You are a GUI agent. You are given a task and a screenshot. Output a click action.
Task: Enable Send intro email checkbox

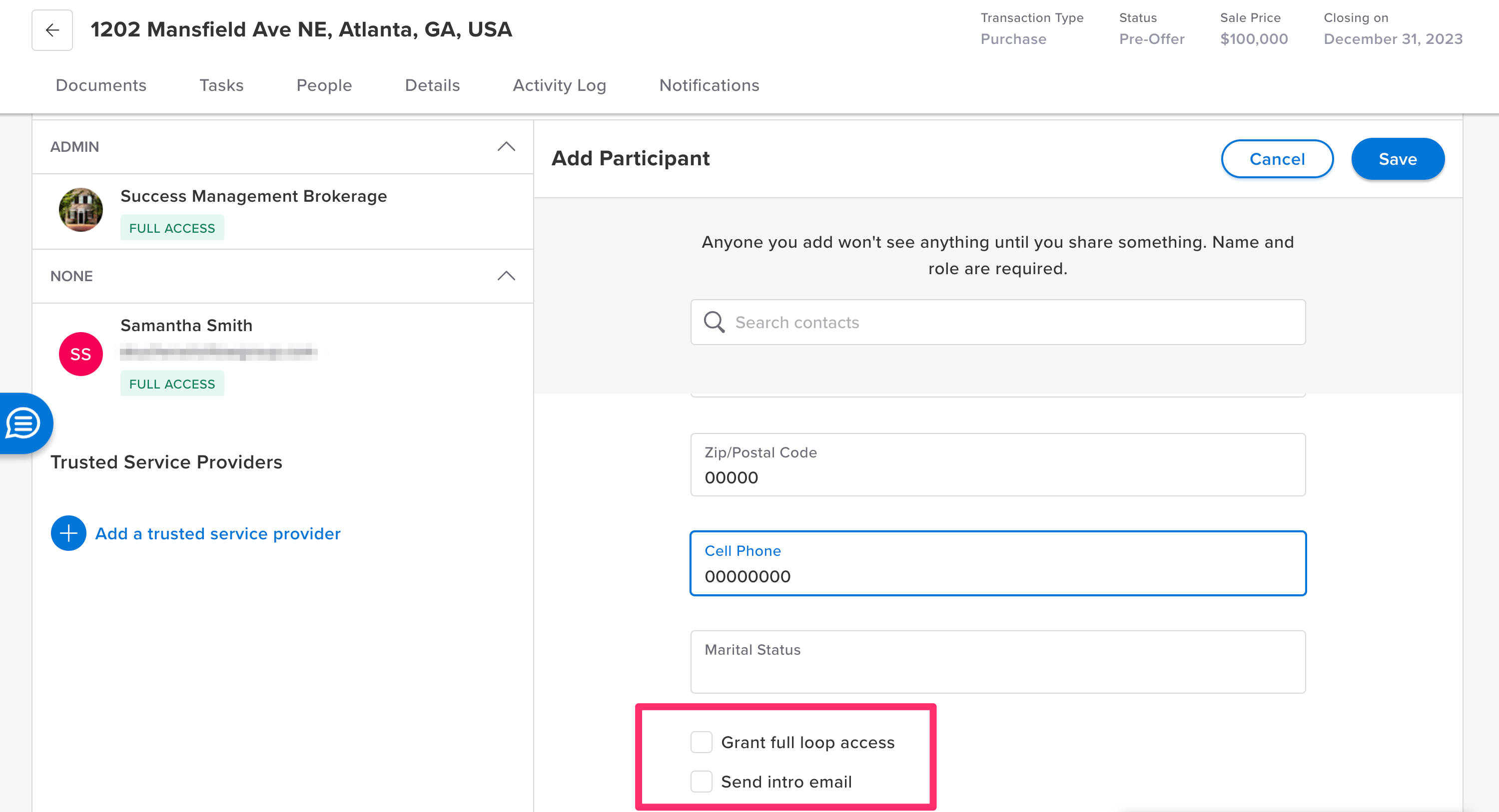(x=701, y=782)
